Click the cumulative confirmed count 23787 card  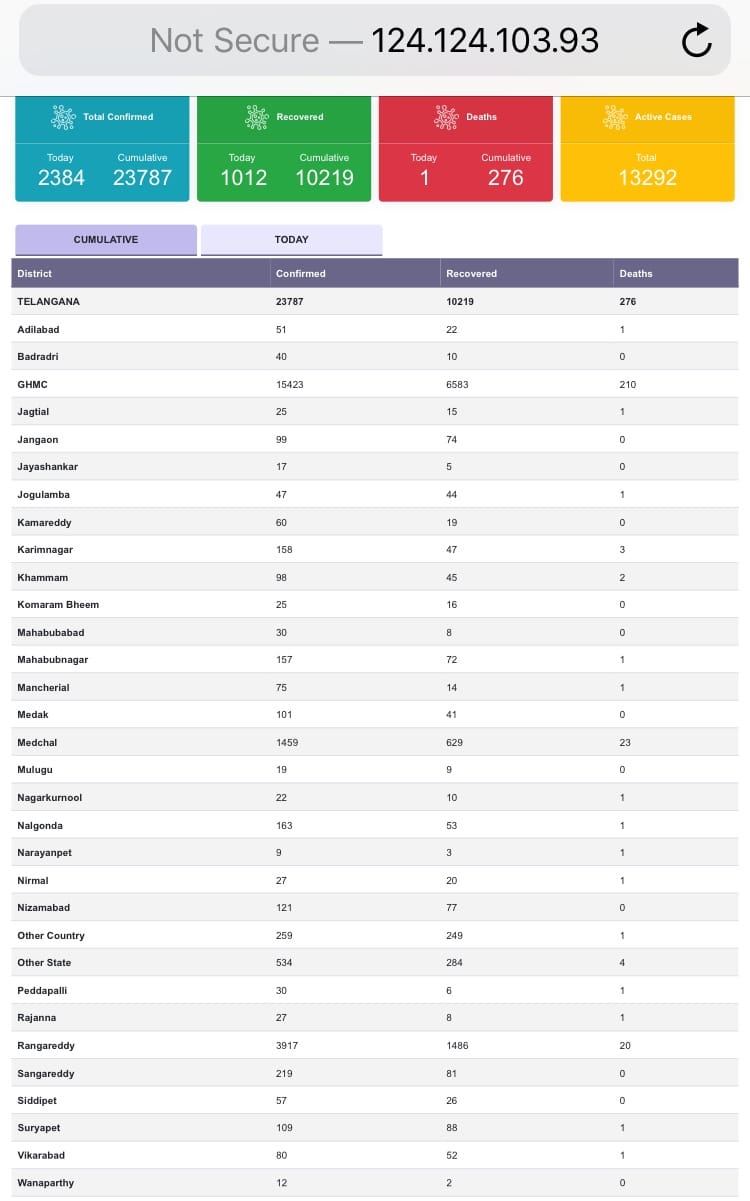click(142, 178)
